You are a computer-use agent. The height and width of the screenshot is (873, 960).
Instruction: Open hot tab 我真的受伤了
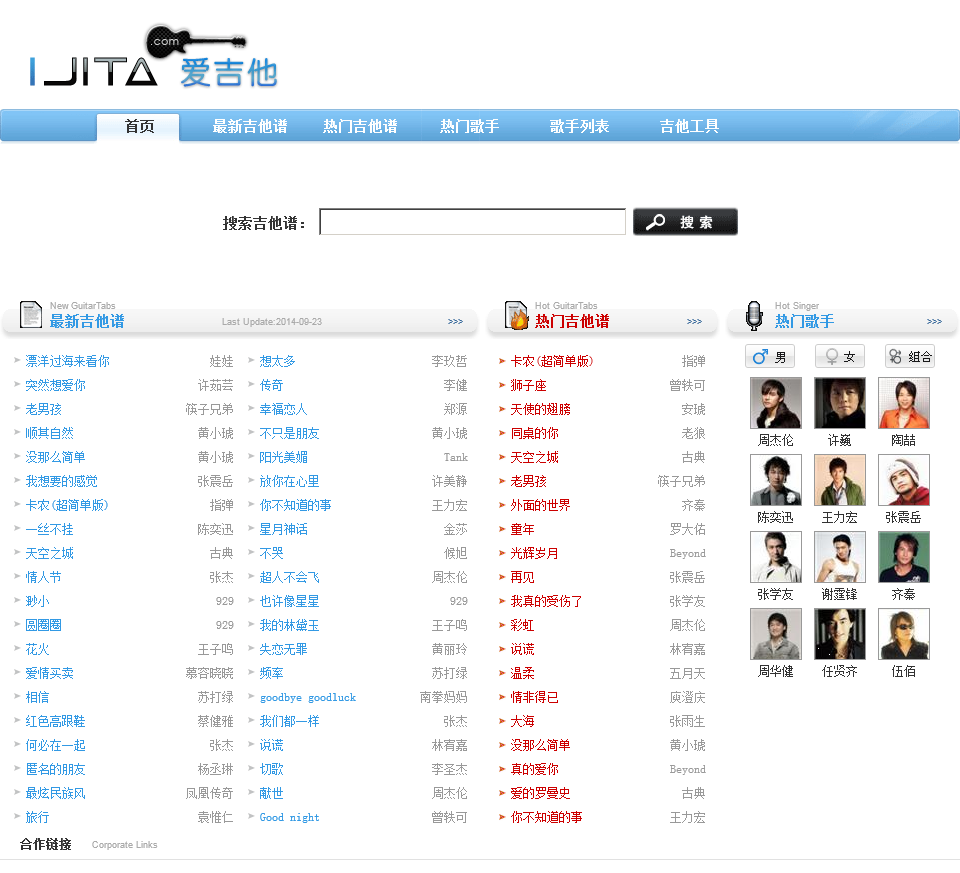(547, 601)
